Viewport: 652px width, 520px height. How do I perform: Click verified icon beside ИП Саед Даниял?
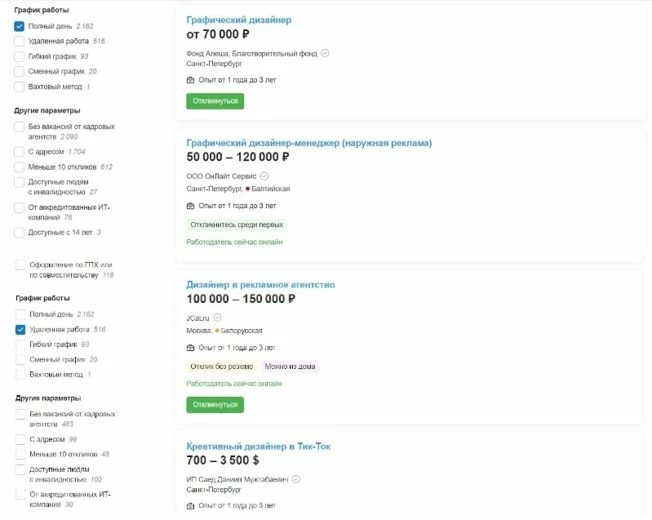[x=296, y=479]
